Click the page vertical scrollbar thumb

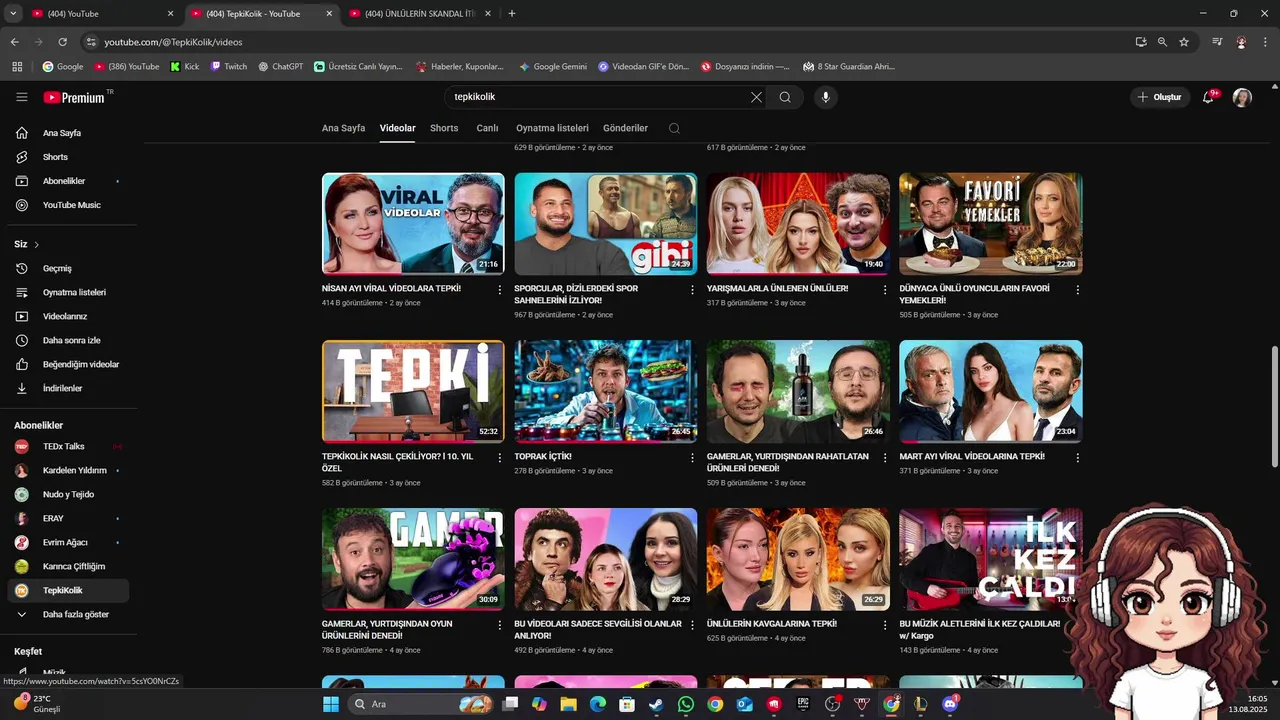pyautogui.click(x=1274, y=405)
